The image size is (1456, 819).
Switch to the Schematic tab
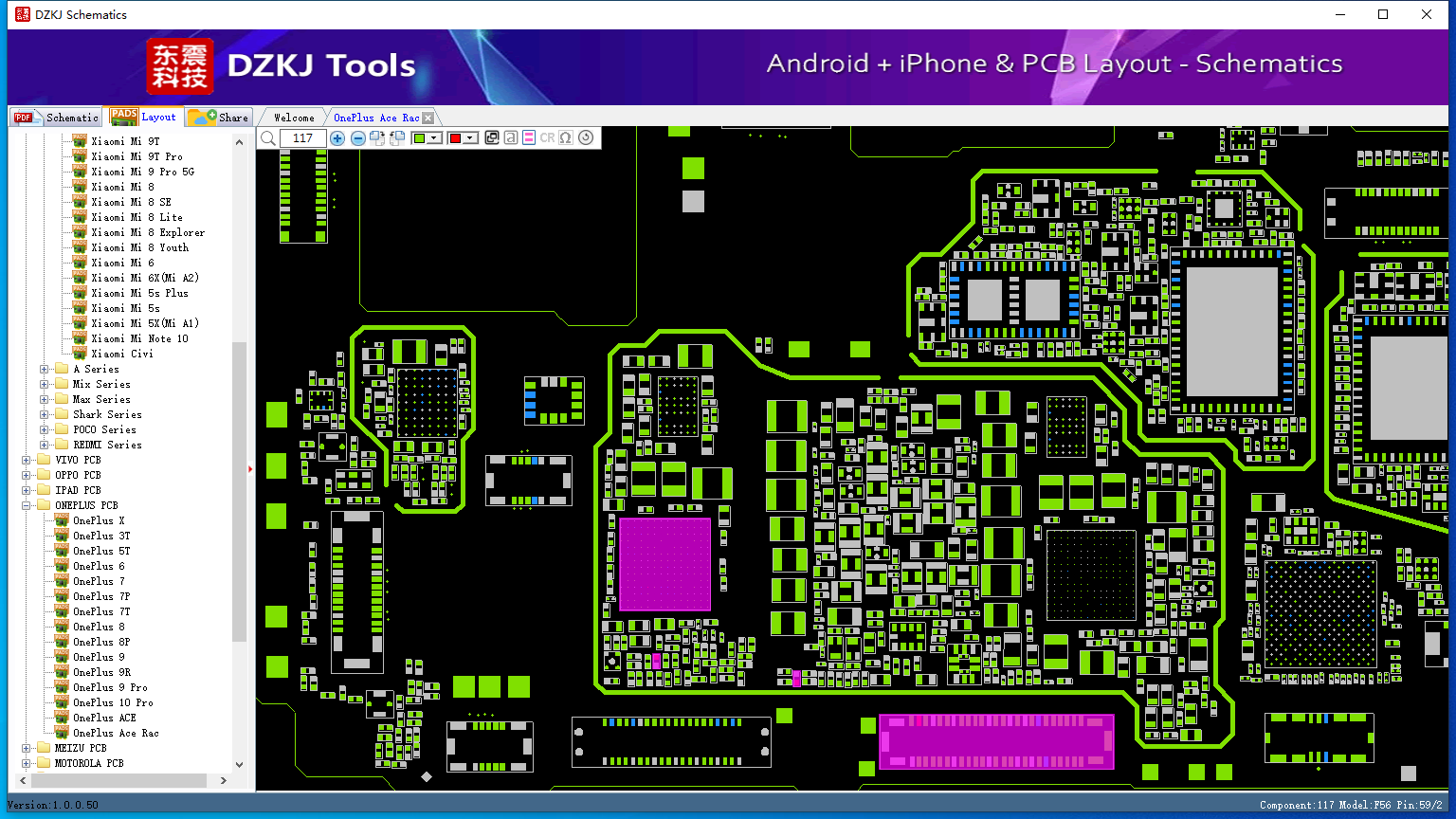pyautogui.click(x=57, y=117)
